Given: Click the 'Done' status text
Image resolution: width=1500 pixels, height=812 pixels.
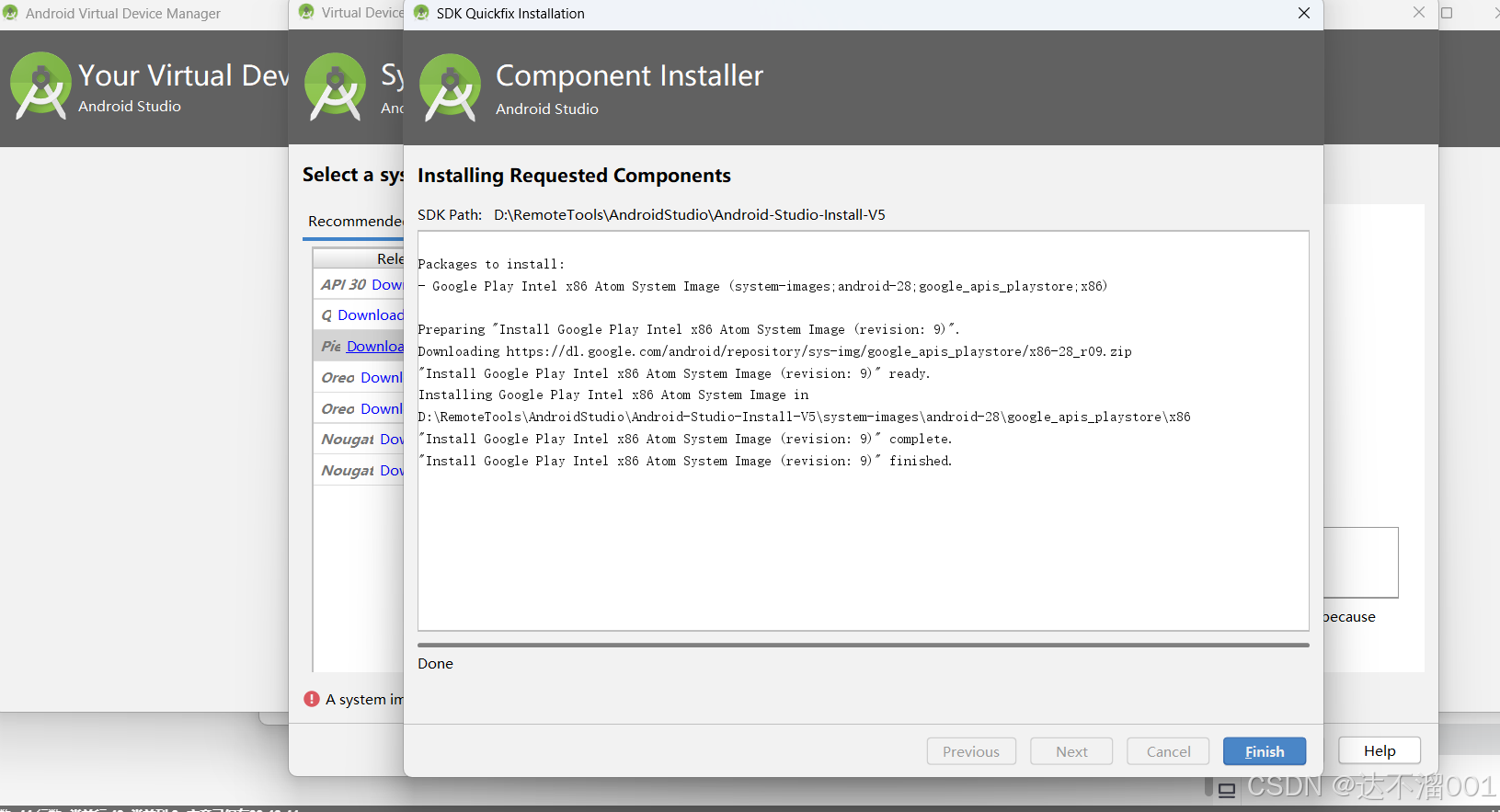Looking at the screenshot, I should click(x=435, y=664).
